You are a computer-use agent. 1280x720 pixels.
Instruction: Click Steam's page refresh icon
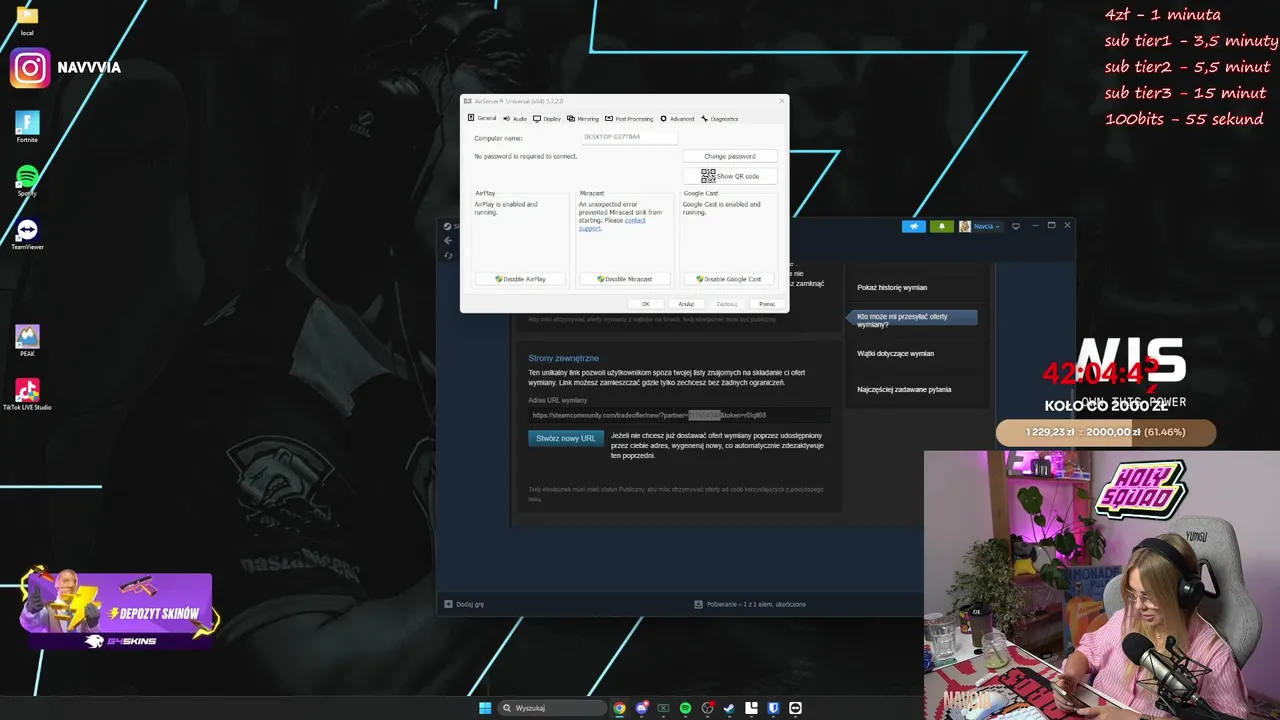click(448, 255)
